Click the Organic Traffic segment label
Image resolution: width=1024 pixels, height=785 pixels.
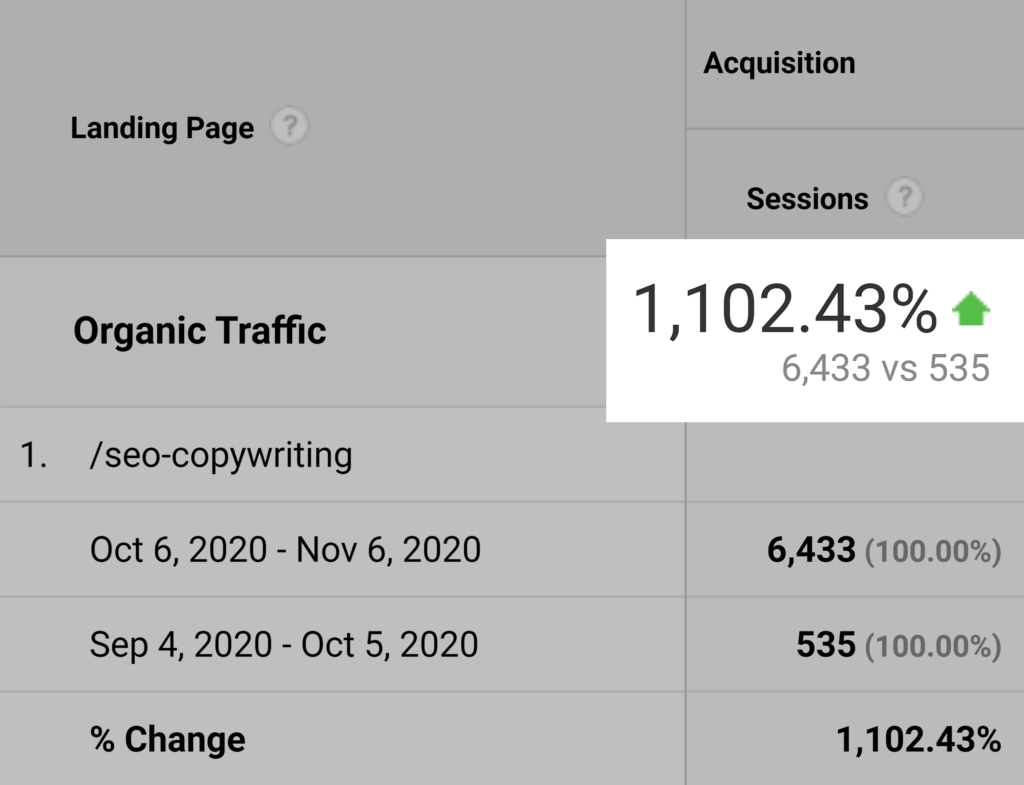click(200, 331)
